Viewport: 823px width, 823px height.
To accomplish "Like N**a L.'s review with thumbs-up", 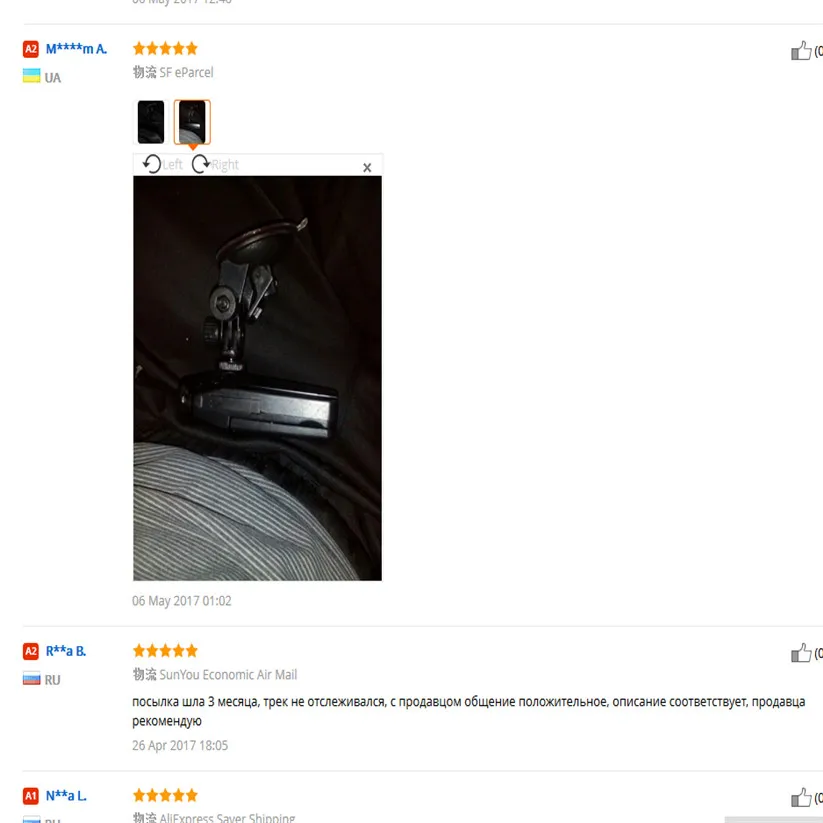I will point(801,797).
